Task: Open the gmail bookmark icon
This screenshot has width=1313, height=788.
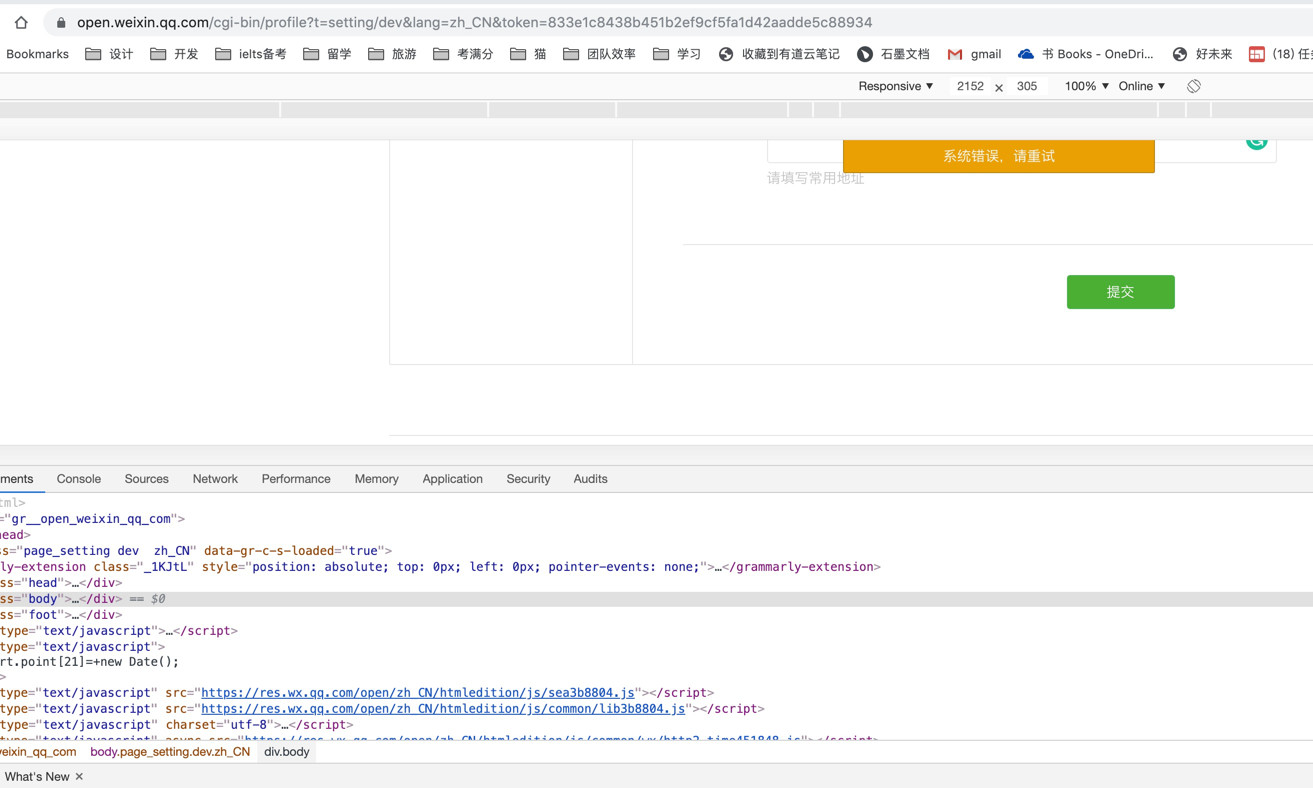Action: click(955, 54)
